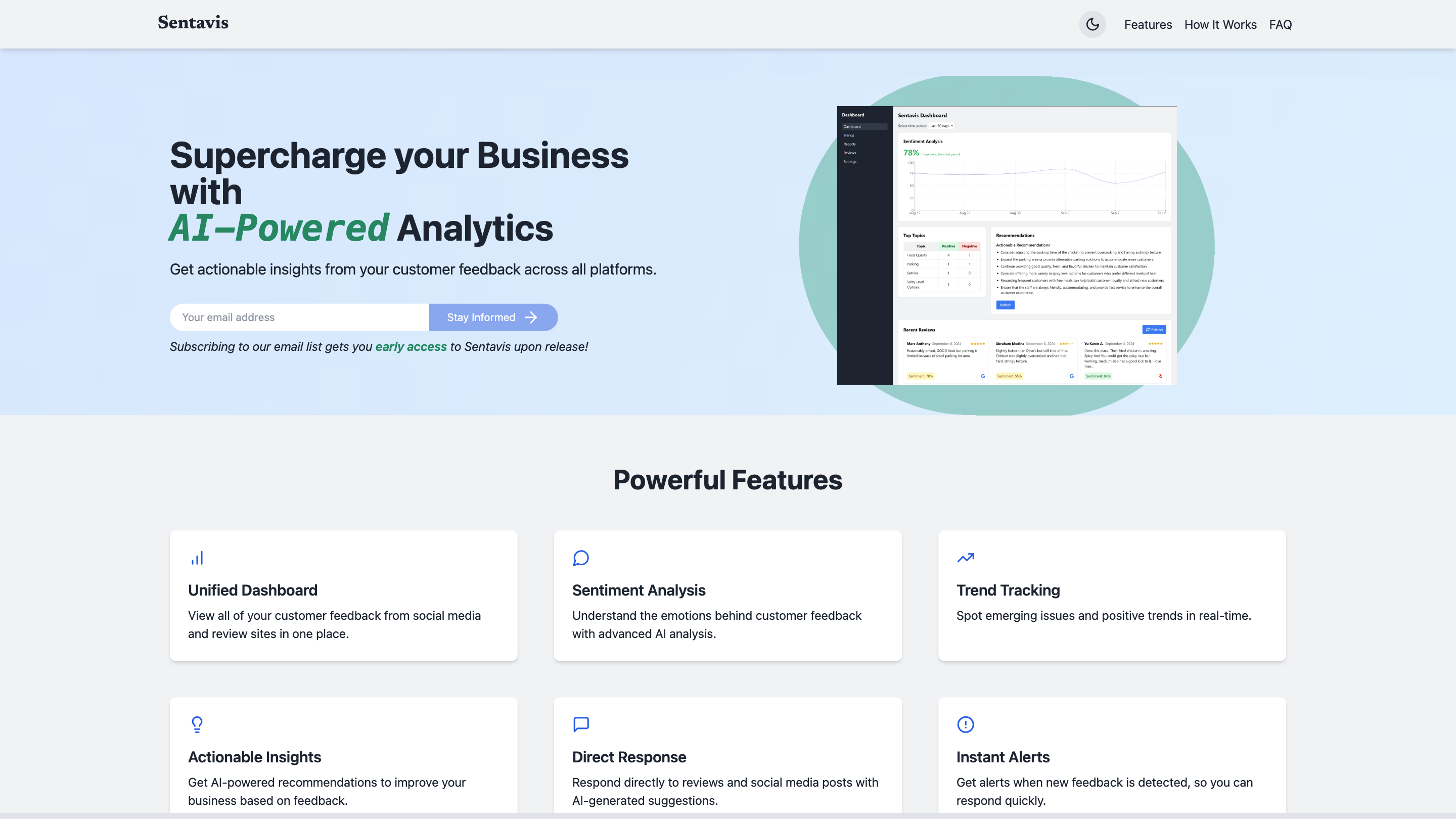Click the Direct Response message icon
The width and height of the screenshot is (1456, 819).
580,724
